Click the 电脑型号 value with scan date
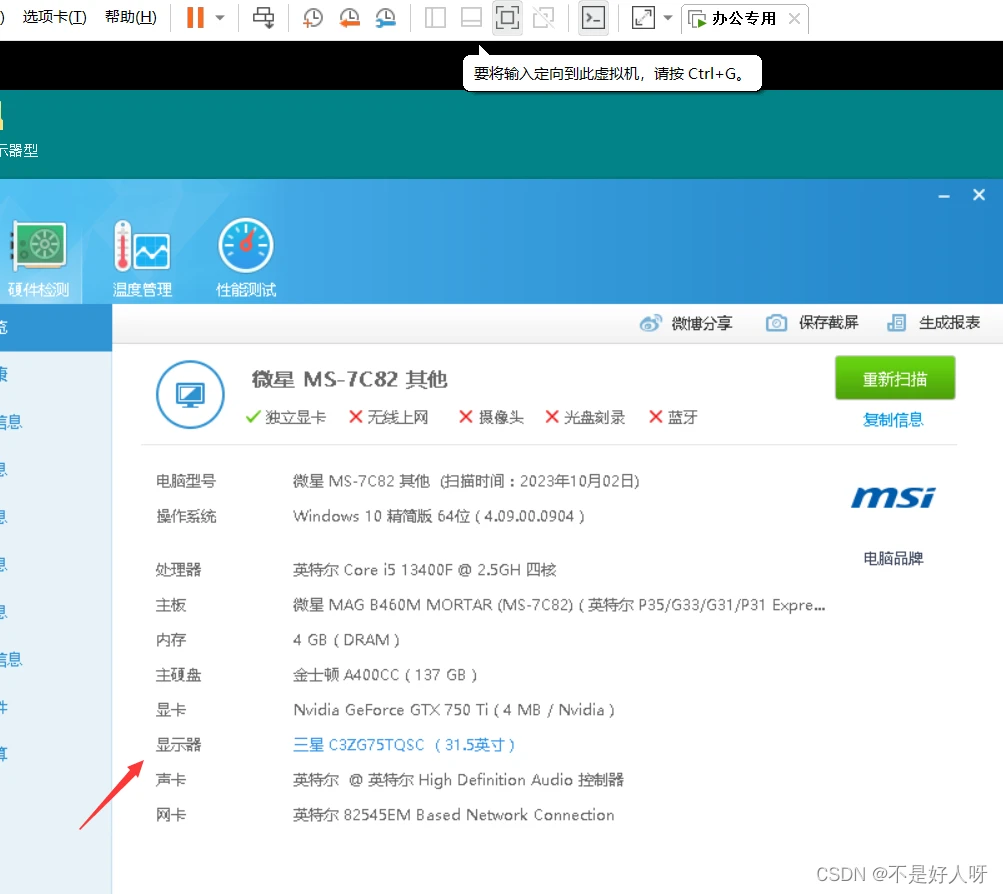Viewport: 1003px width, 894px height. point(466,481)
